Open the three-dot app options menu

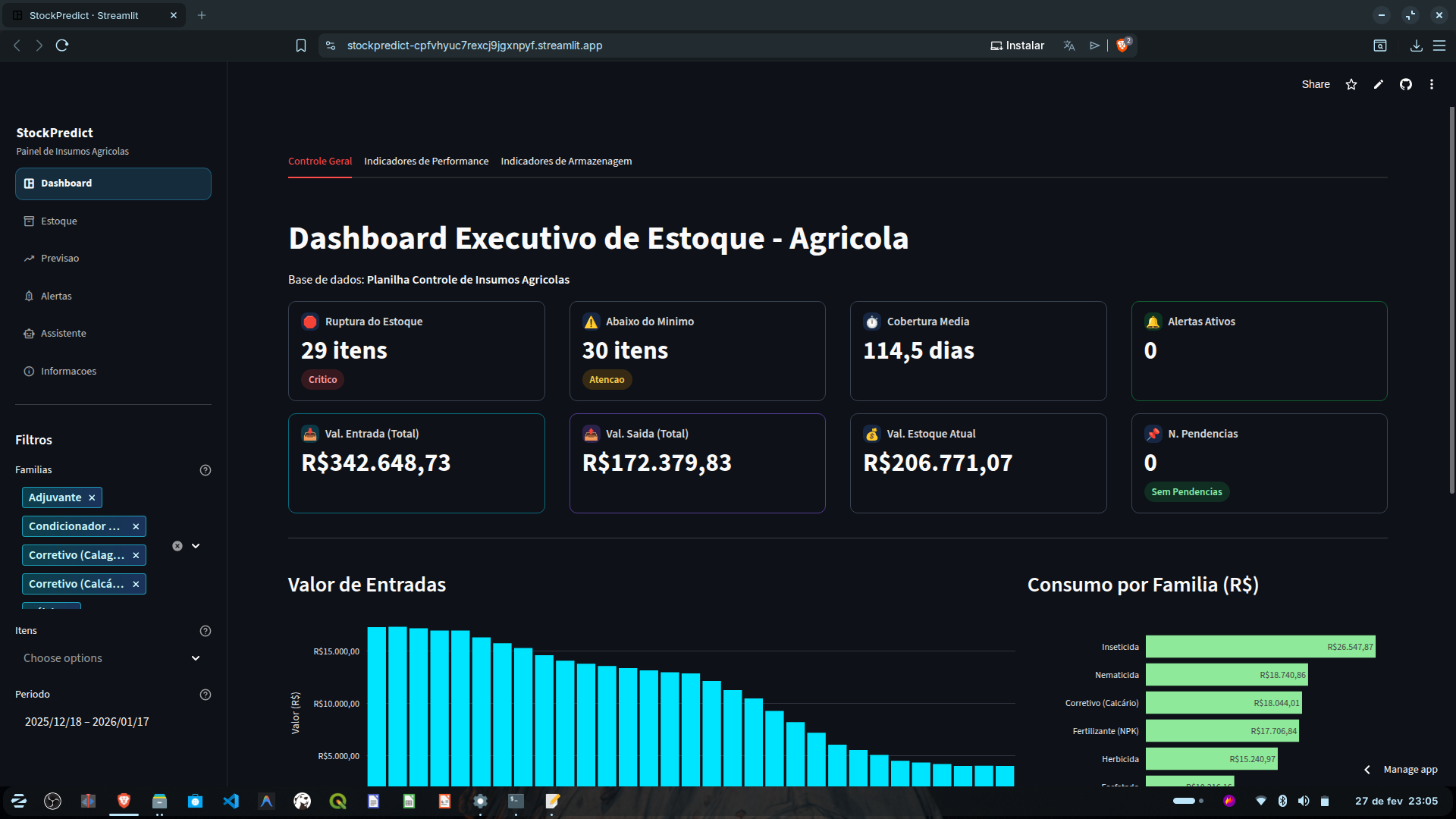(1432, 84)
